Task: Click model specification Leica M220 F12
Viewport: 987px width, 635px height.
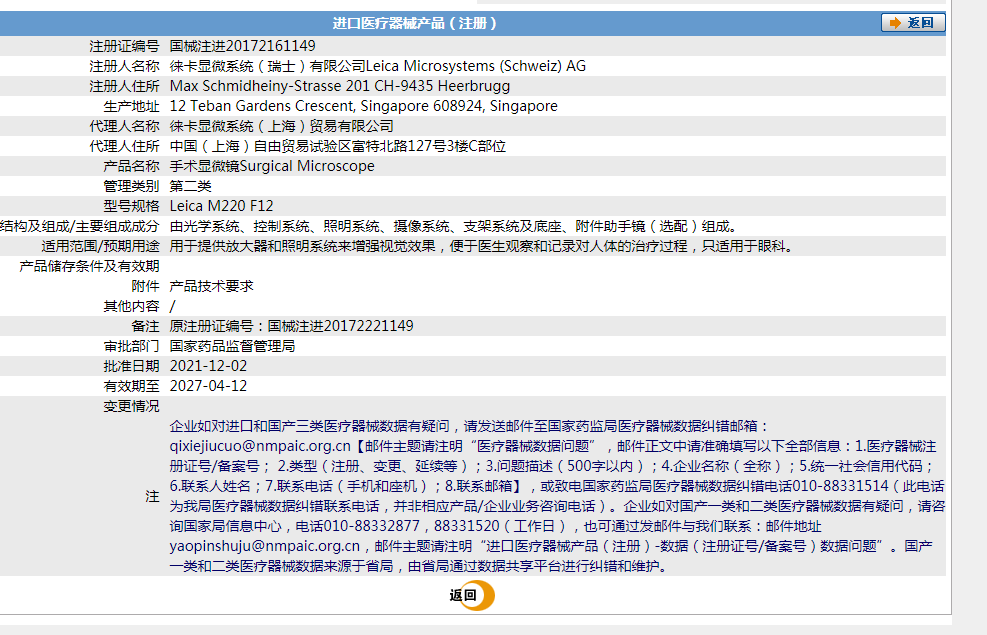Action: [222, 206]
